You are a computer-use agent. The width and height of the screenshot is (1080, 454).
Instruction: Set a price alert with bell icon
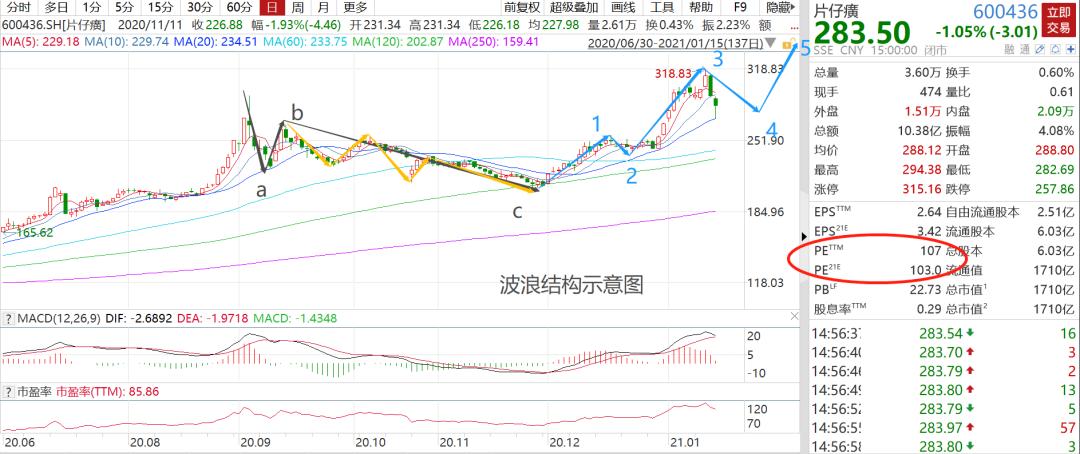click(x=1055, y=50)
